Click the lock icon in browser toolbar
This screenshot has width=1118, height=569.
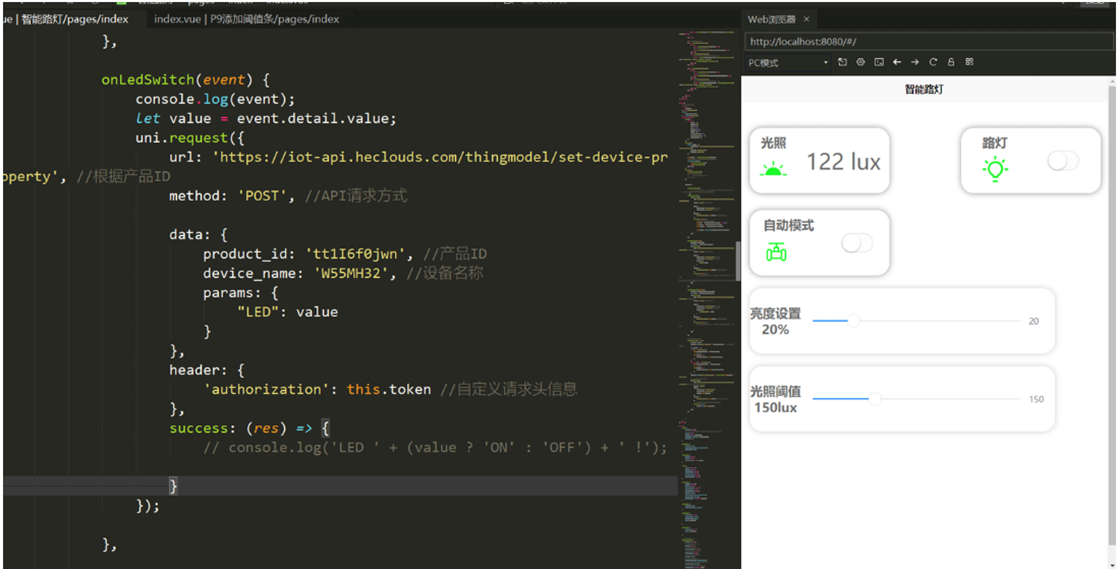point(951,63)
